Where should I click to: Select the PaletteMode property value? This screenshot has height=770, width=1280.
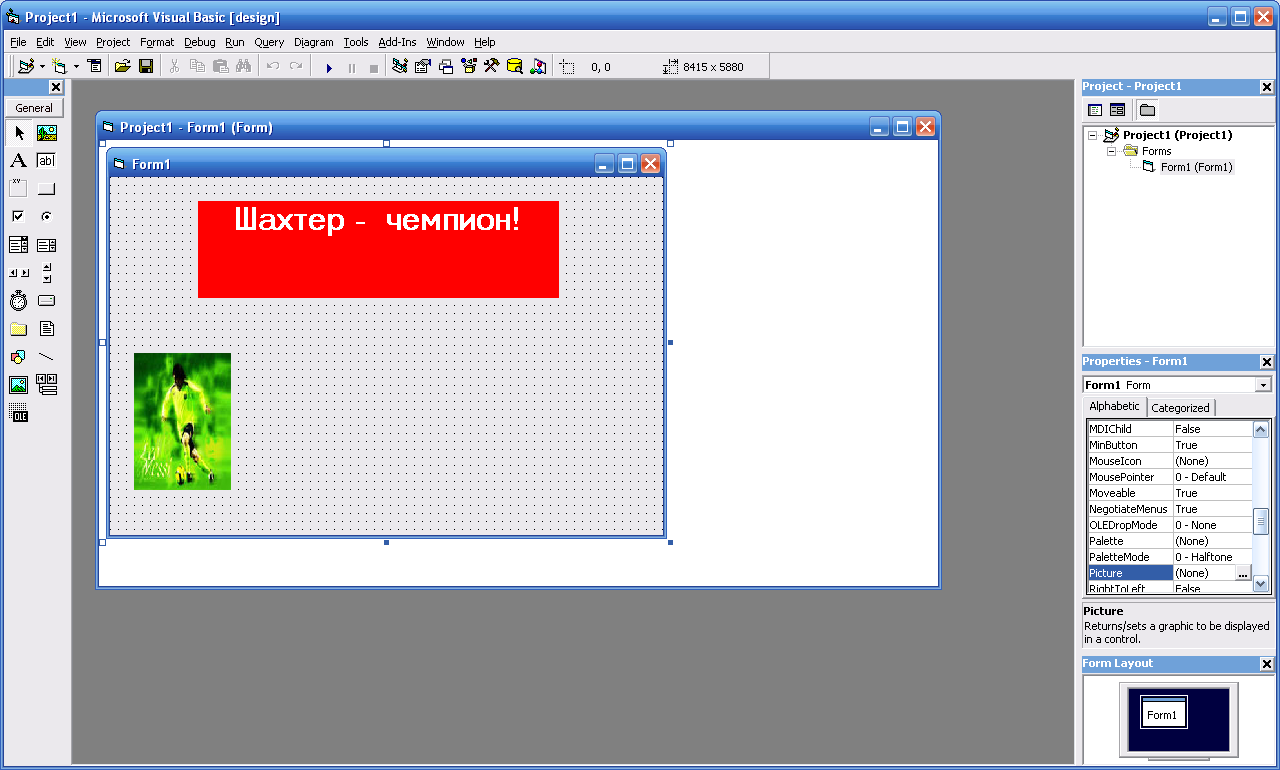click(1212, 557)
